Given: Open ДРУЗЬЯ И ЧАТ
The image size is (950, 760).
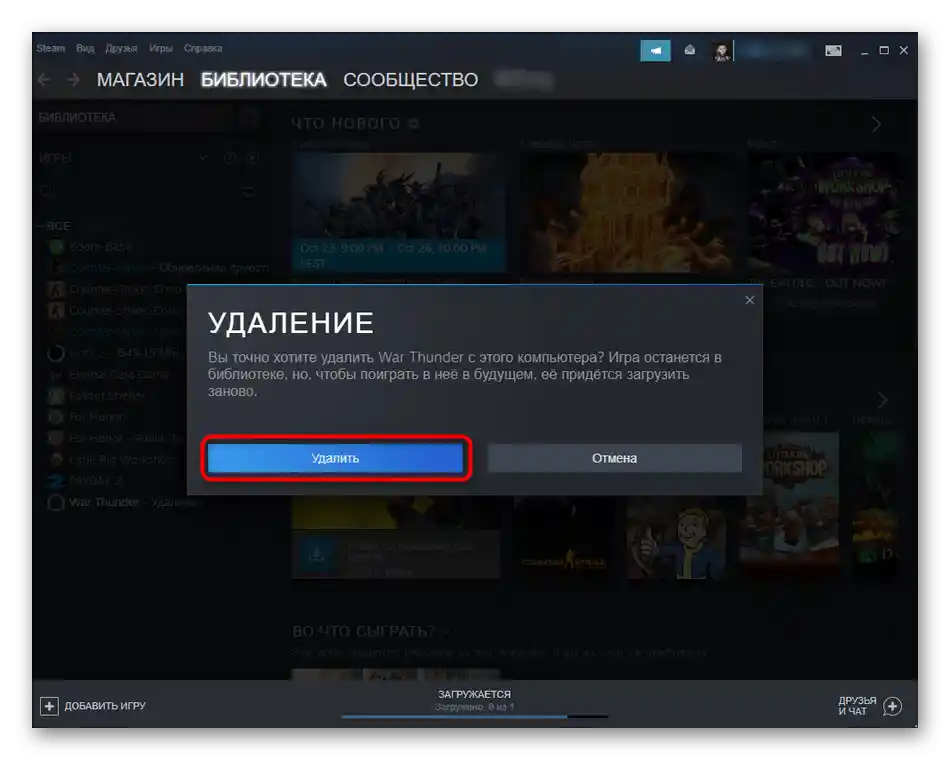Looking at the screenshot, I should click(857, 706).
